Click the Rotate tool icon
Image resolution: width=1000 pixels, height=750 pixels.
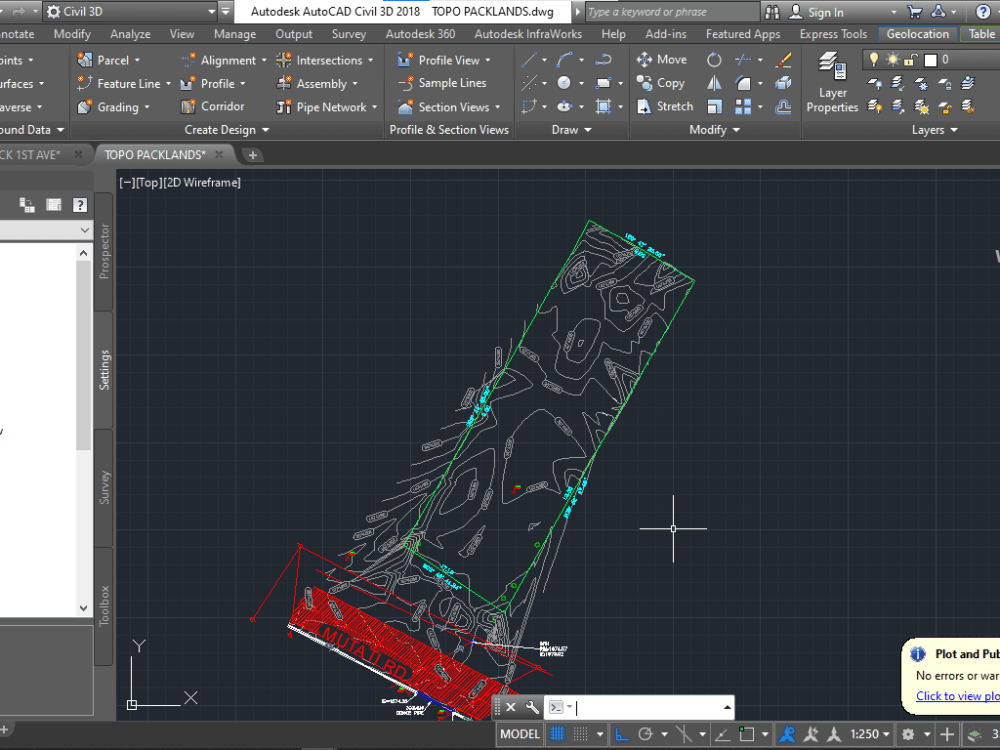click(x=714, y=60)
